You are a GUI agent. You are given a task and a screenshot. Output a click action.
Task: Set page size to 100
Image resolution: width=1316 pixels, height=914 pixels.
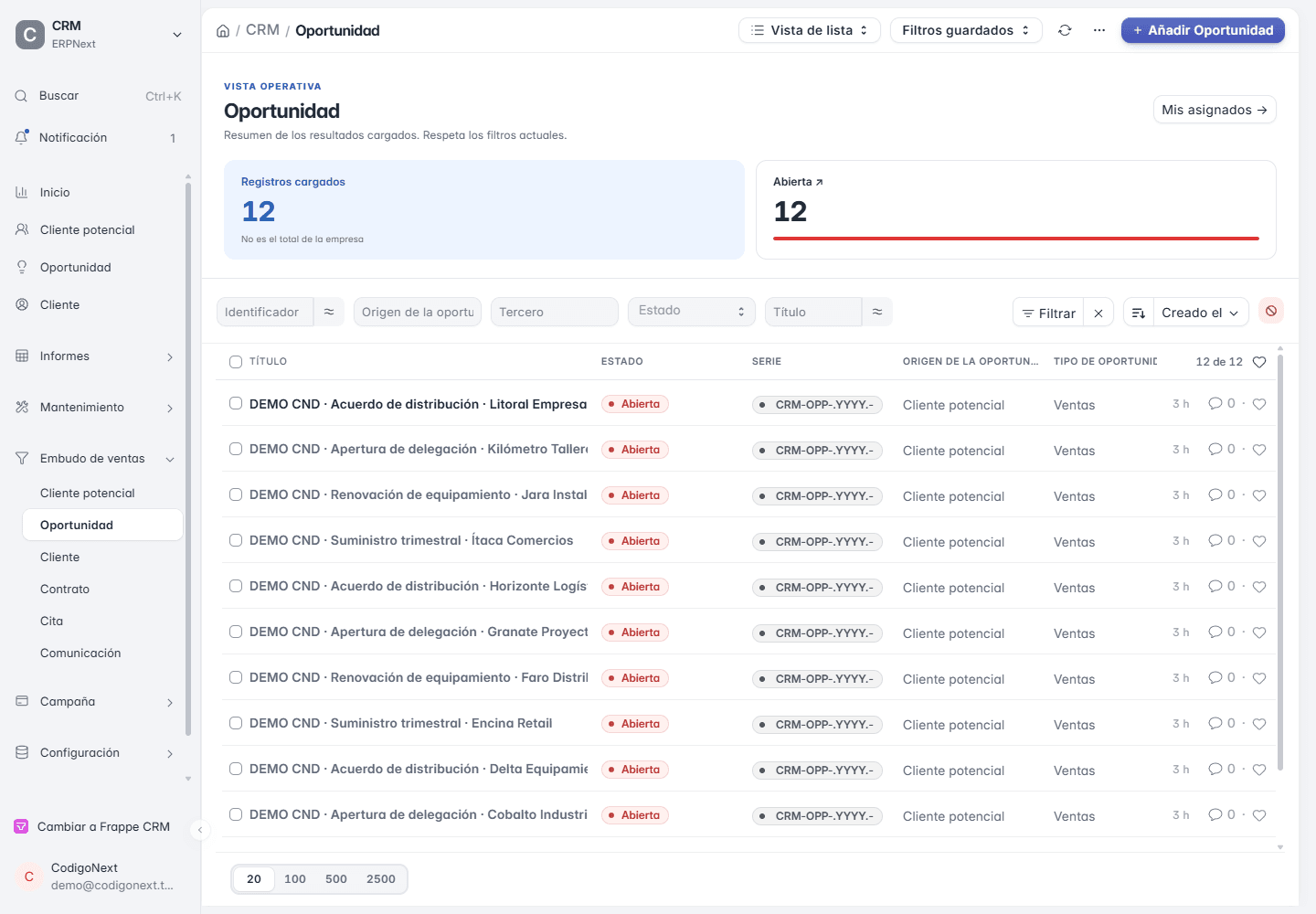coord(295,879)
